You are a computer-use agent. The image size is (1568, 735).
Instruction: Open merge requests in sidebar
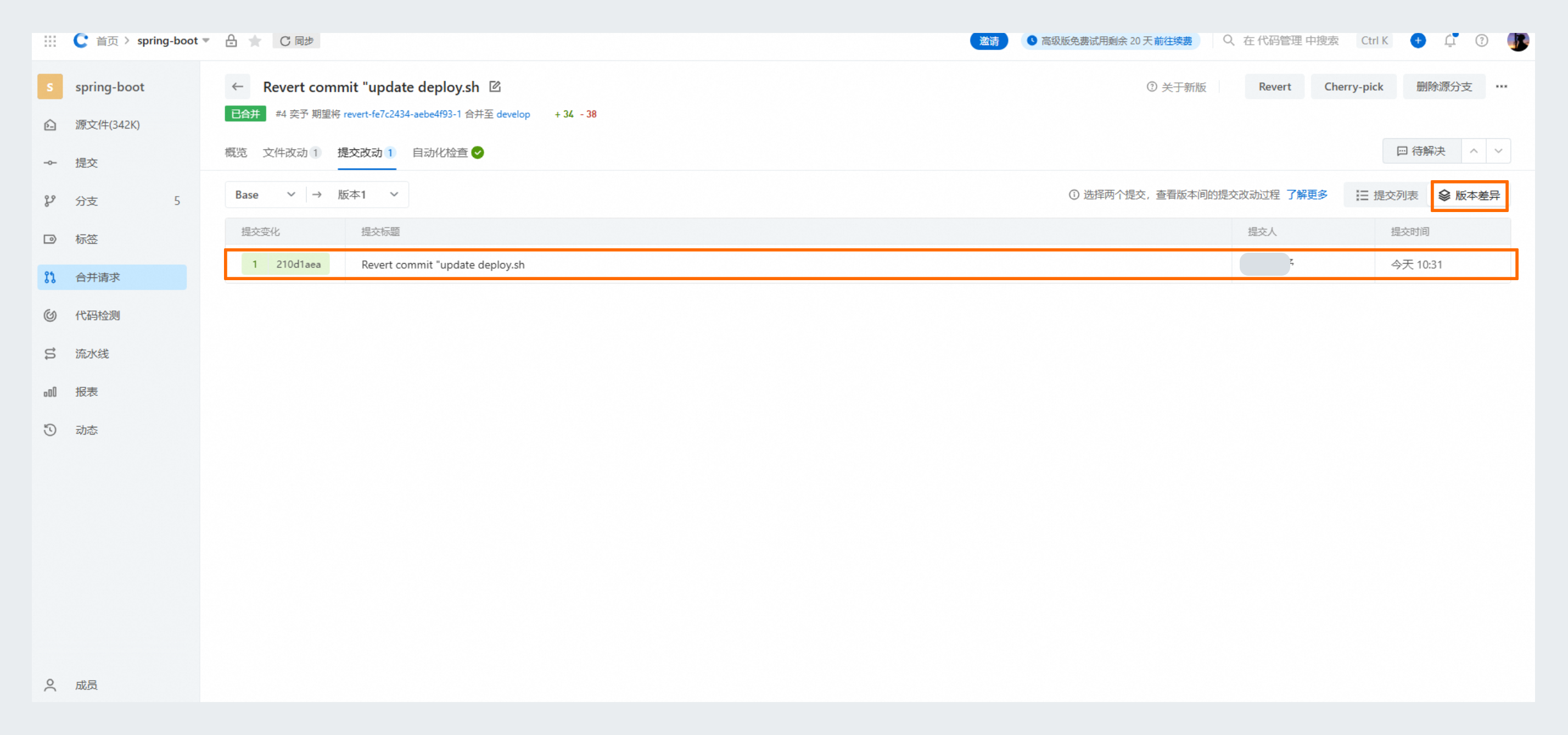(x=112, y=277)
